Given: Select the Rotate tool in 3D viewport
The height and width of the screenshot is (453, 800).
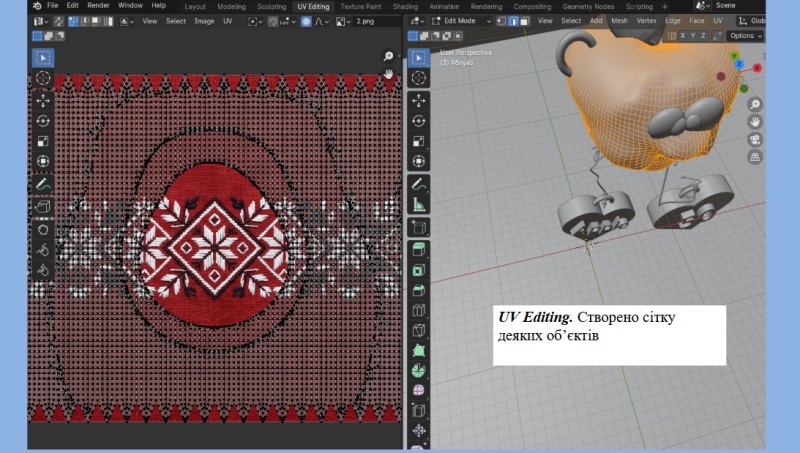Looking at the screenshot, I should (419, 121).
